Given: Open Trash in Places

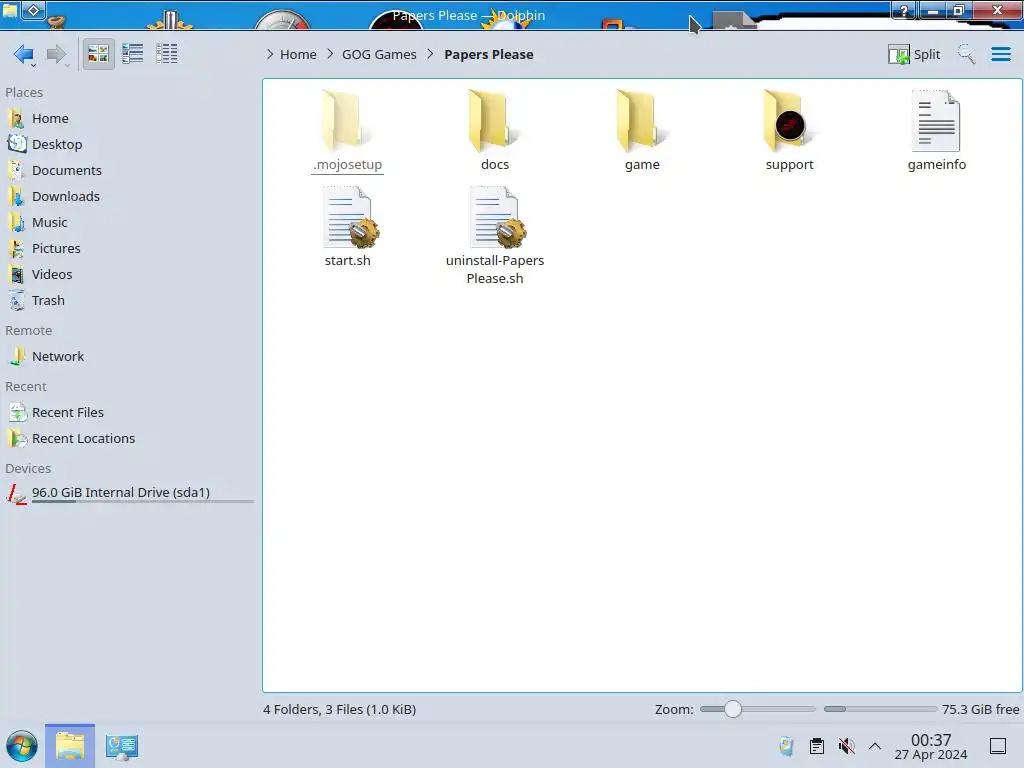Looking at the screenshot, I should pyautogui.click(x=48, y=301).
